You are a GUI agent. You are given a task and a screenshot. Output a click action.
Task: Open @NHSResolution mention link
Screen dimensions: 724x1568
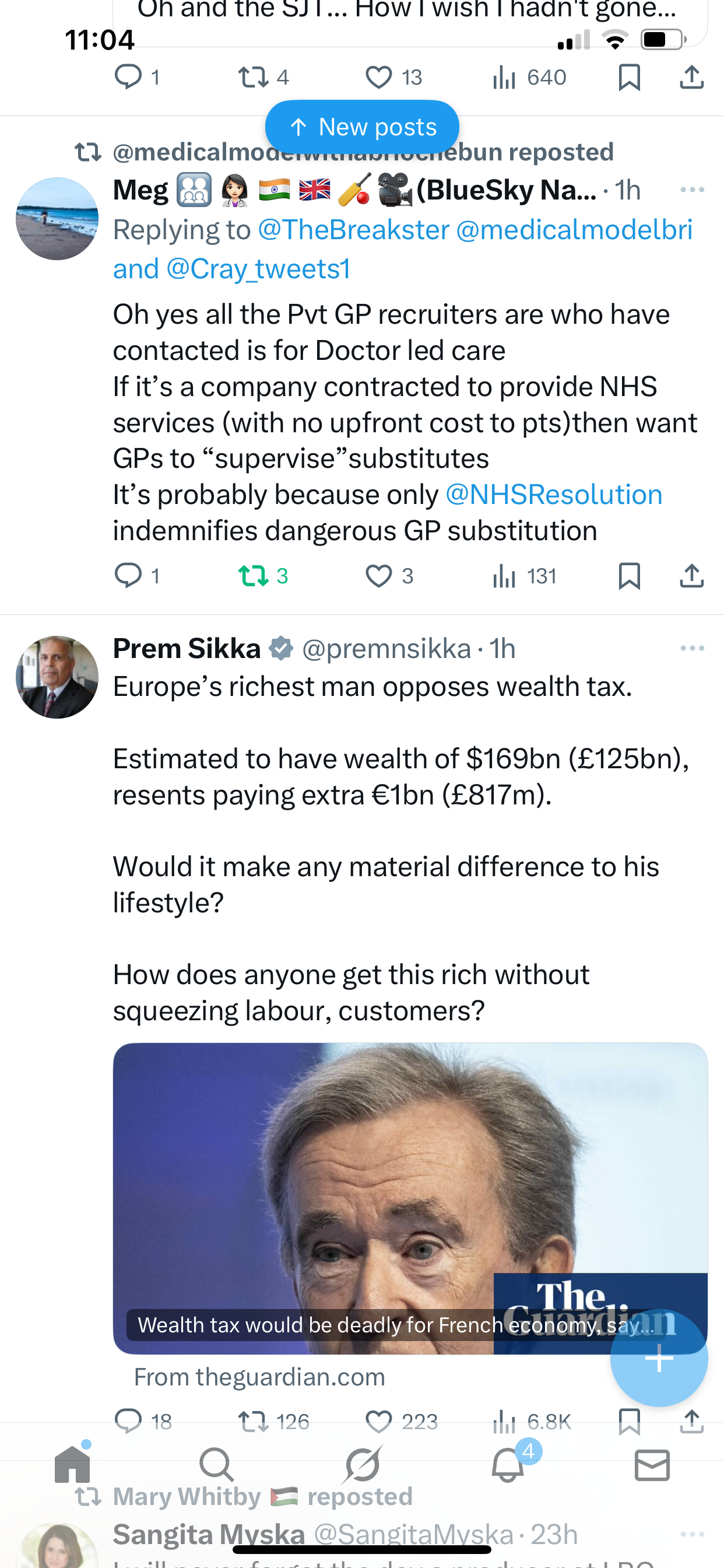pos(554,495)
